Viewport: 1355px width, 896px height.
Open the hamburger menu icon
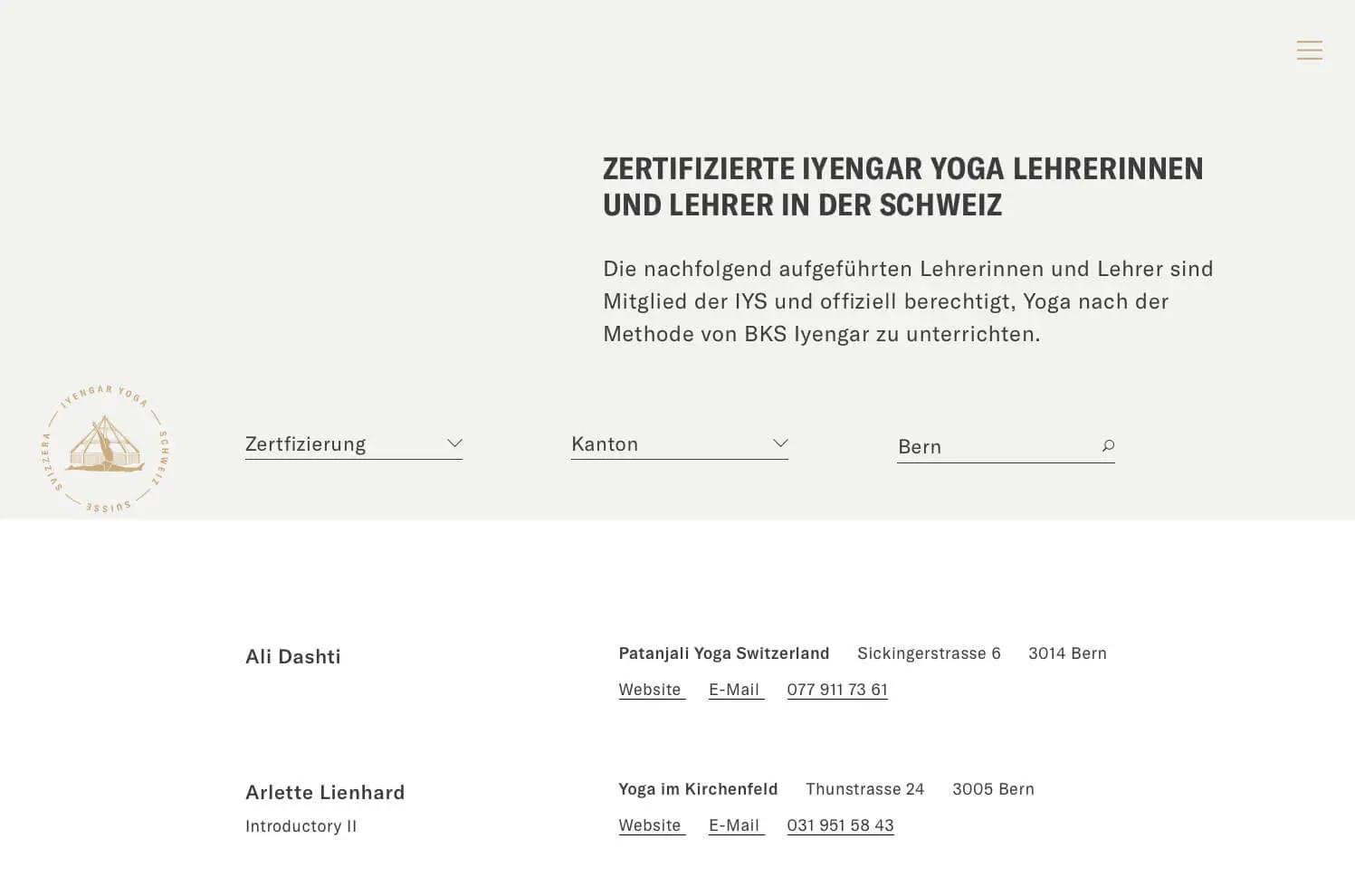[x=1309, y=51]
